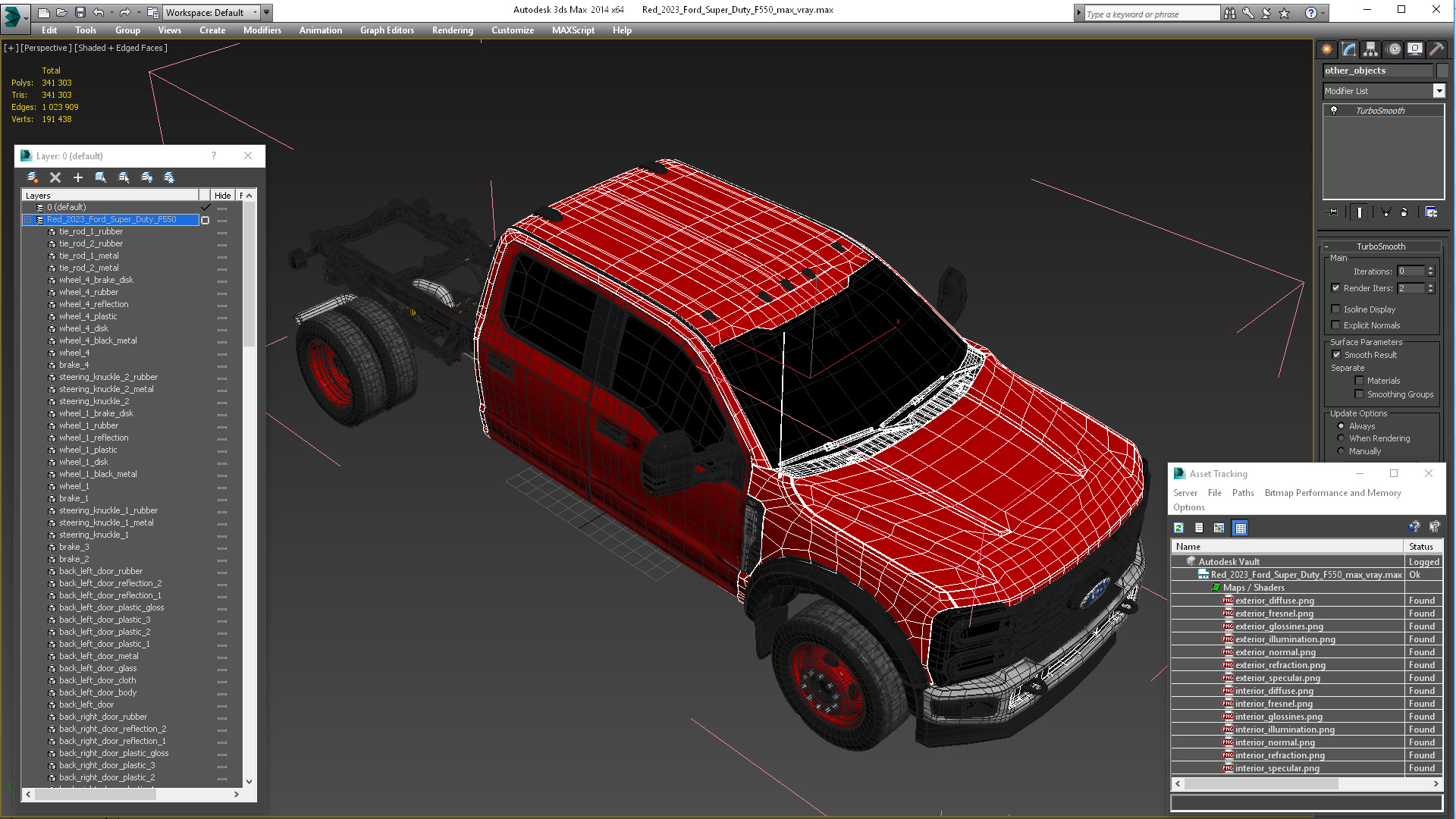
Task: Open the Modifier List dropdown
Action: coord(1439,91)
